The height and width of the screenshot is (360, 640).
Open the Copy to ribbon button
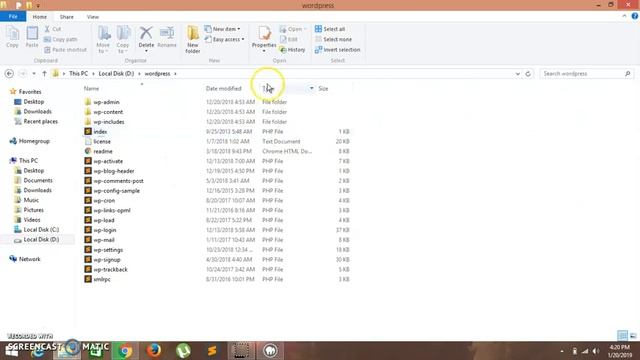point(123,40)
